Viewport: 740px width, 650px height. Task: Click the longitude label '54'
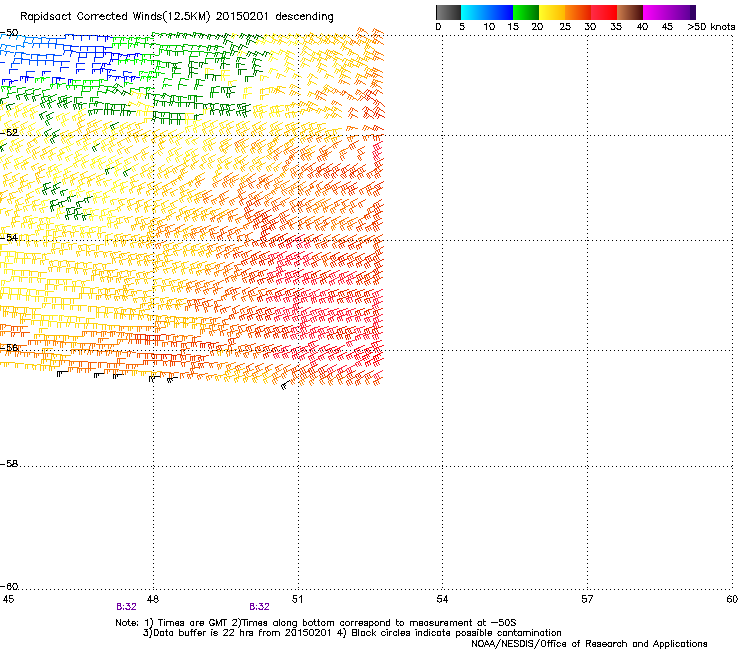point(442,599)
